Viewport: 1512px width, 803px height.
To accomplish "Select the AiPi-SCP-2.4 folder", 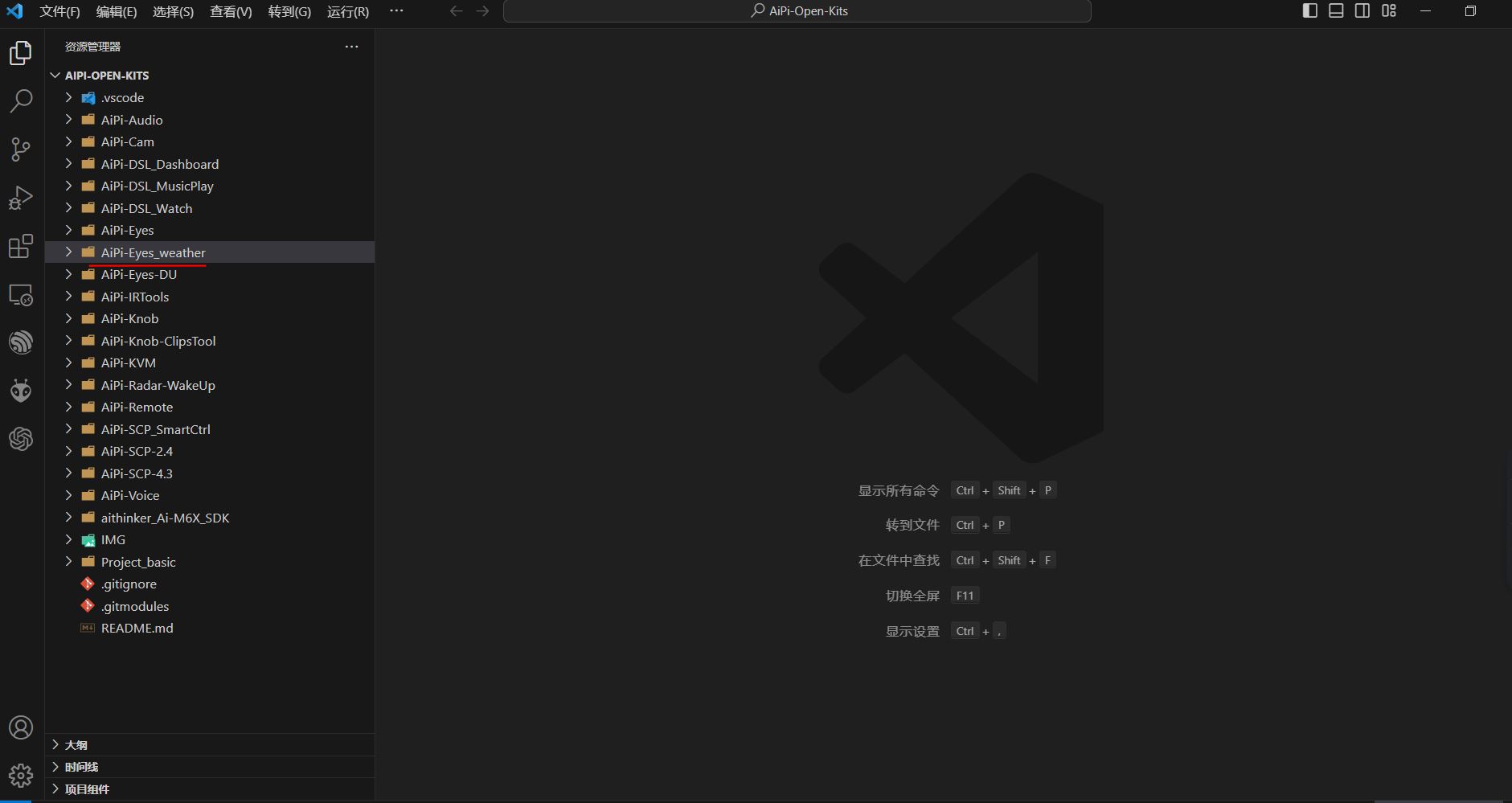I will coord(210,451).
